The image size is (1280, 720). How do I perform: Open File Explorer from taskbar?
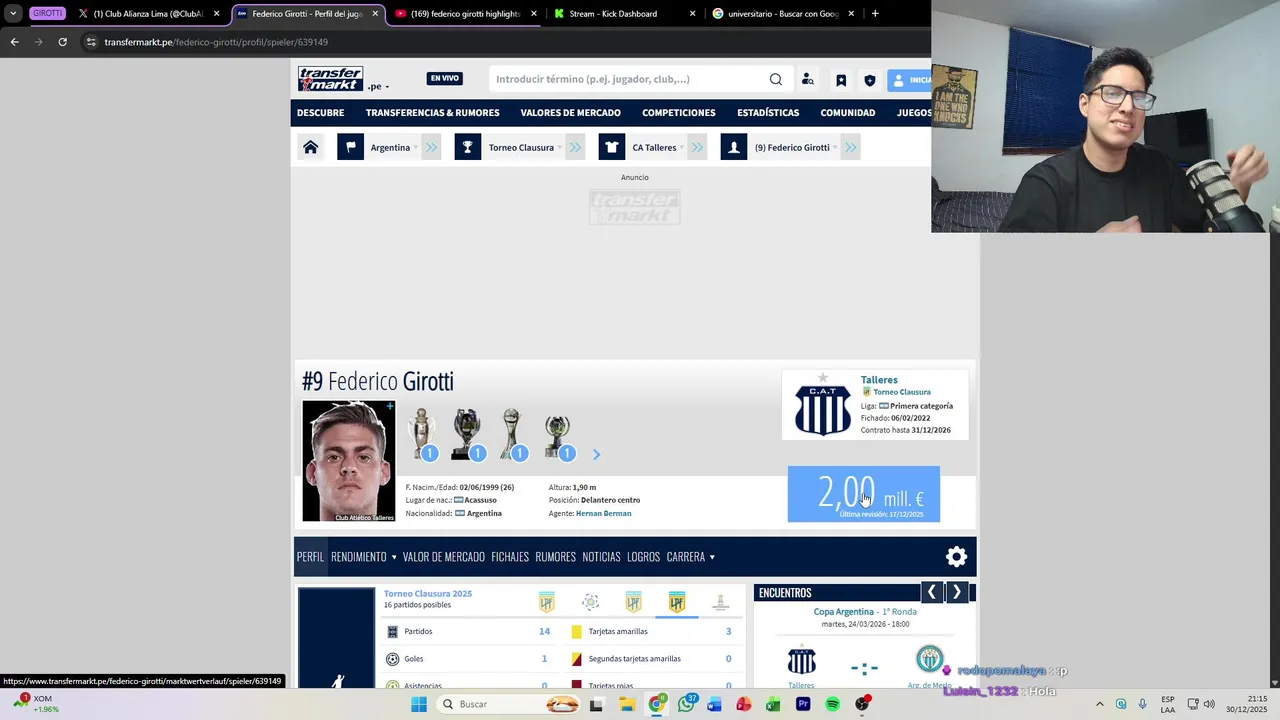tap(627, 704)
